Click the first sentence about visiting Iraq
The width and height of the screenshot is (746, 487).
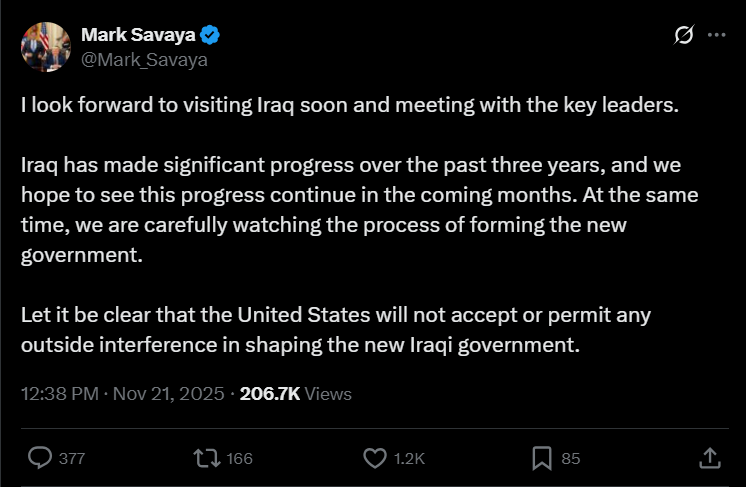point(350,106)
